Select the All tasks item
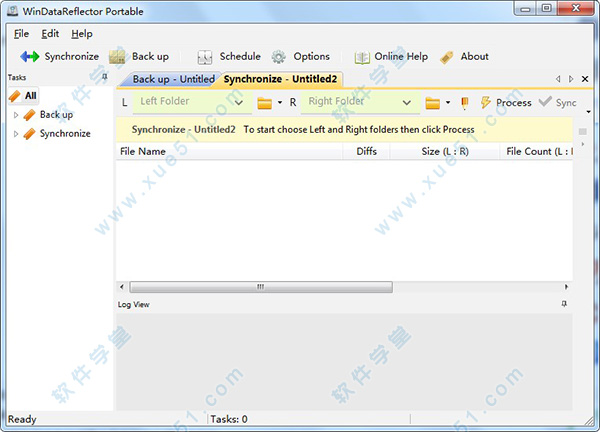The image size is (600, 432). pos(30,96)
